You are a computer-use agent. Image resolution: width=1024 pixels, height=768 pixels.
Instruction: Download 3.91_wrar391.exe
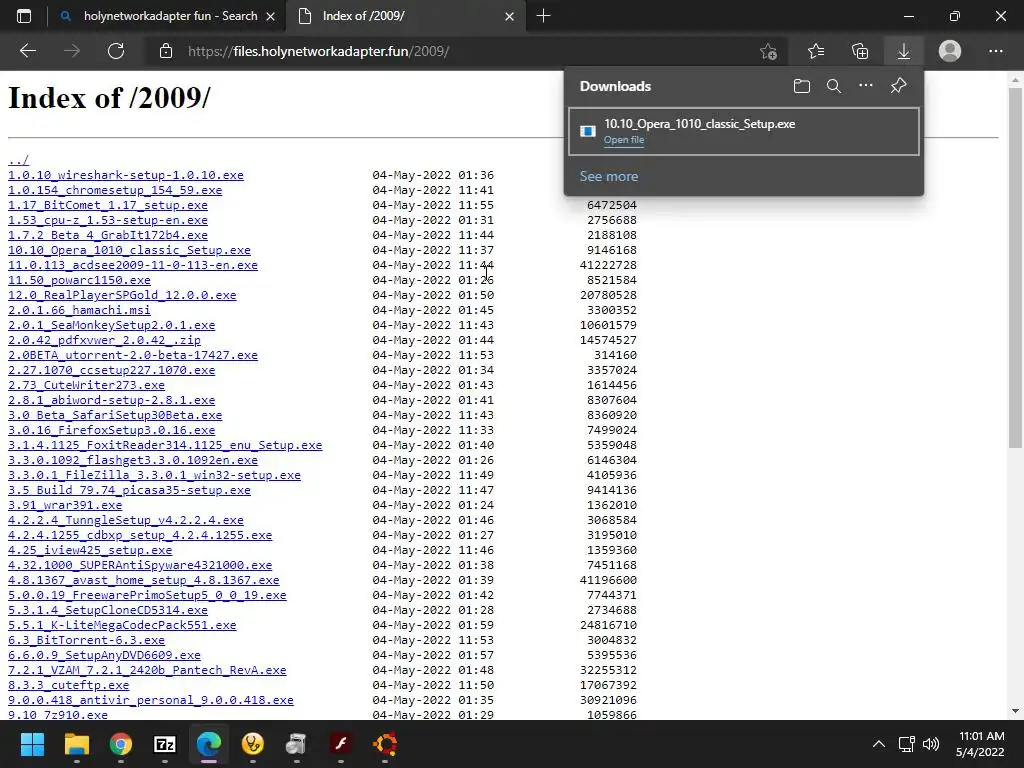[65, 505]
